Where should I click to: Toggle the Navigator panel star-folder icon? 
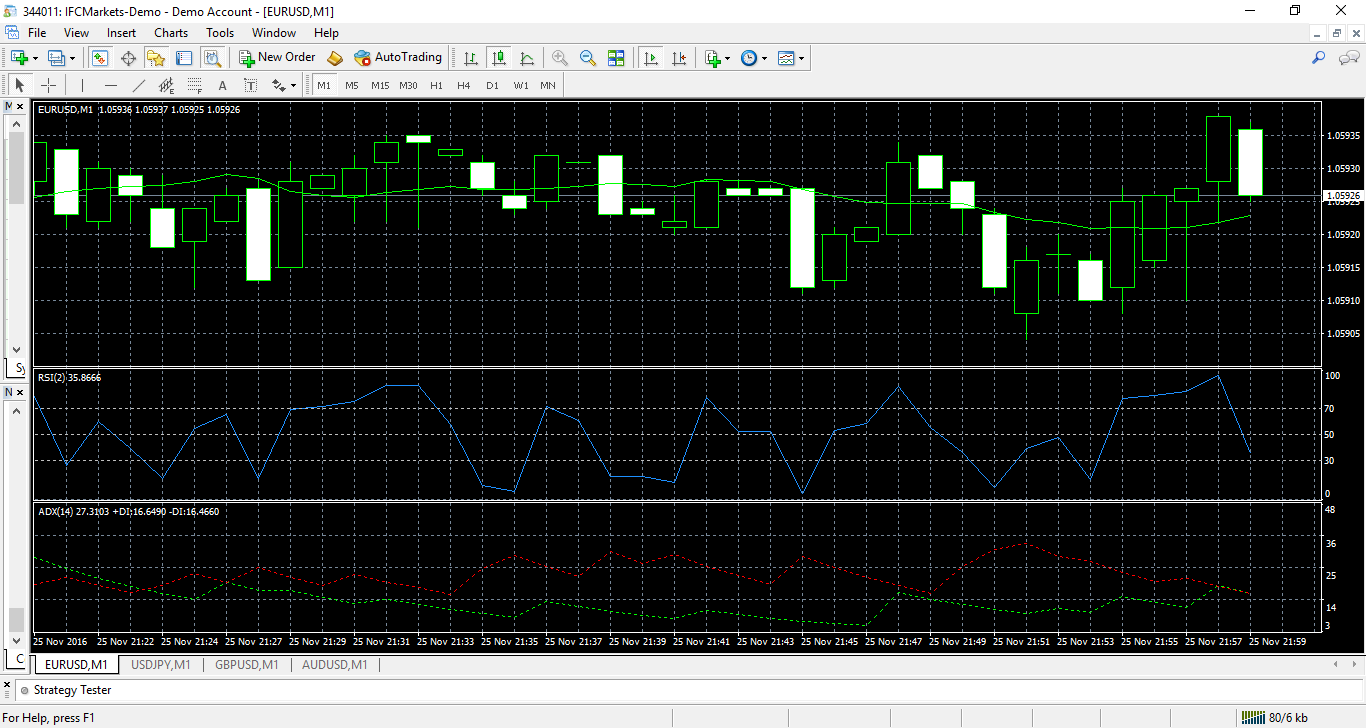coord(156,58)
